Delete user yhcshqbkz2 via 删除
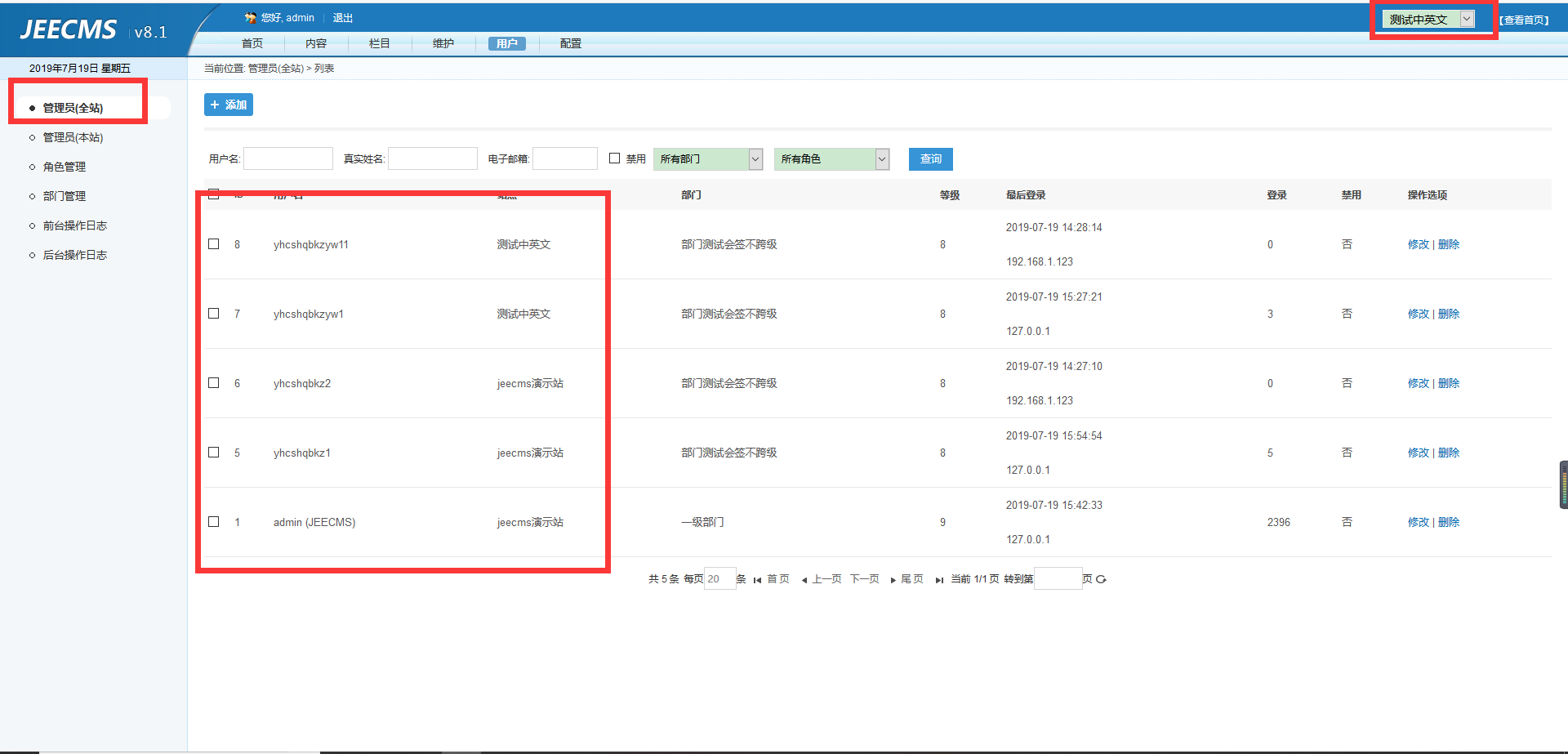This screenshot has height=754, width=1568. click(x=1449, y=383)
